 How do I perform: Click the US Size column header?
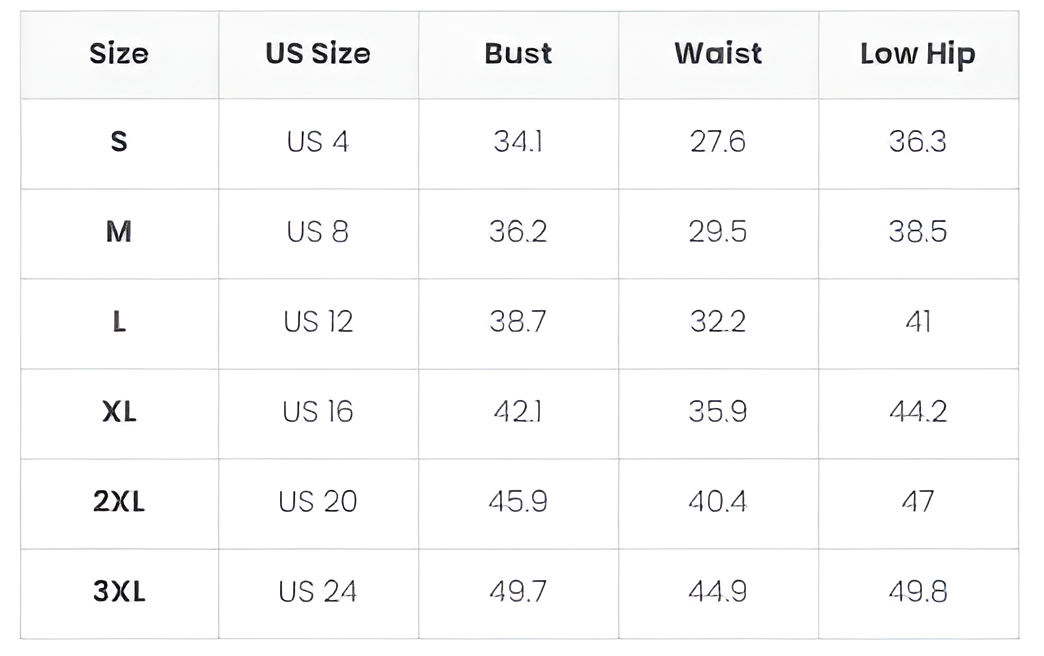point(318,54)
